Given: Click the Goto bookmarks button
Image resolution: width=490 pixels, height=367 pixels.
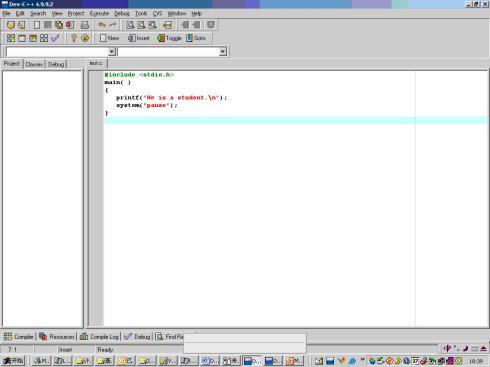Looking at the screenshot, I should (x=196, y=38).
